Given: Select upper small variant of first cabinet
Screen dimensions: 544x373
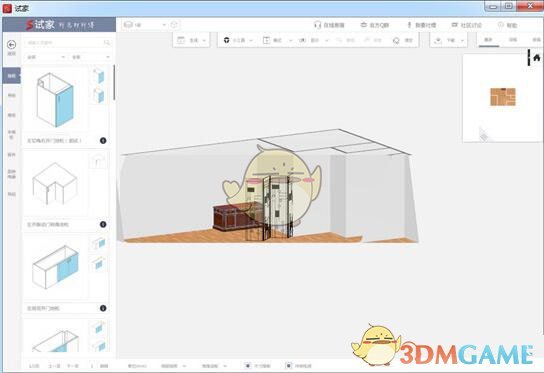Looking at the screenshot, I should pos(99,75).
